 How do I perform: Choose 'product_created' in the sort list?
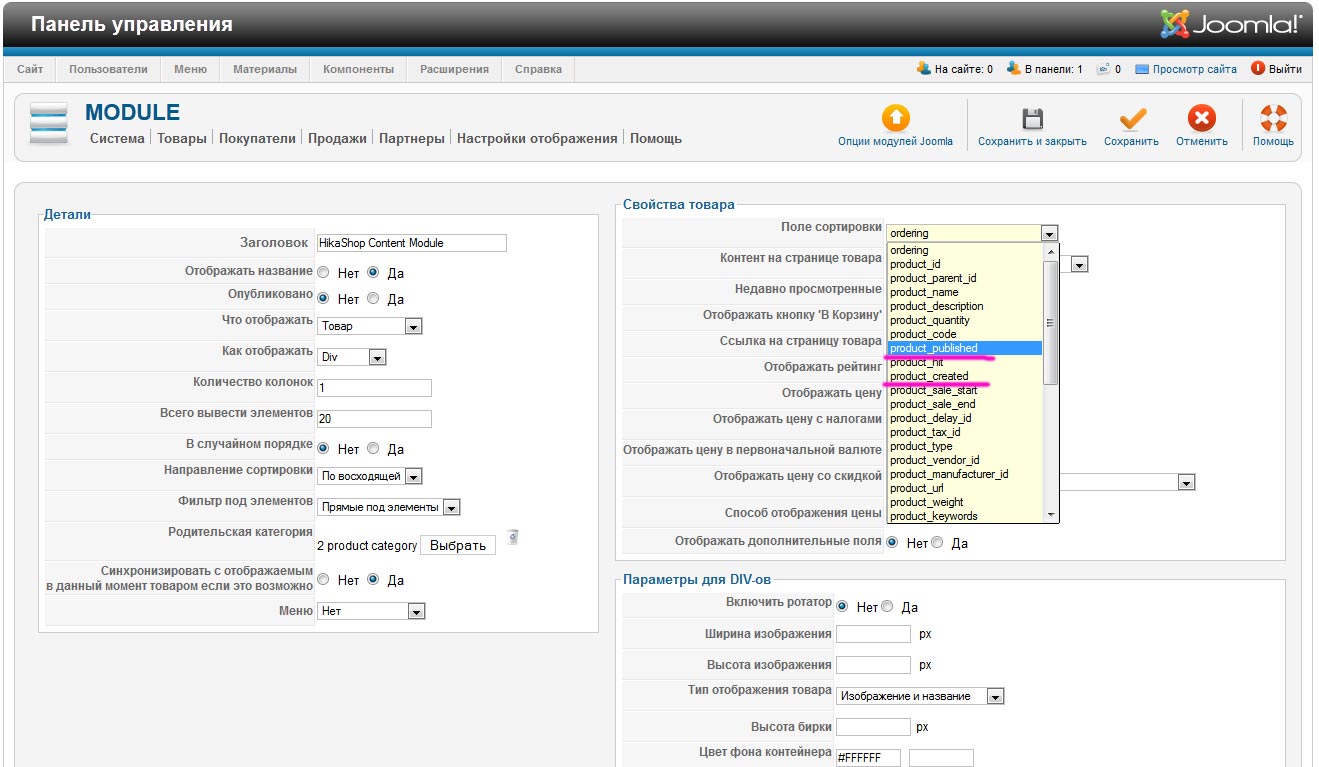tap(929, 376)
